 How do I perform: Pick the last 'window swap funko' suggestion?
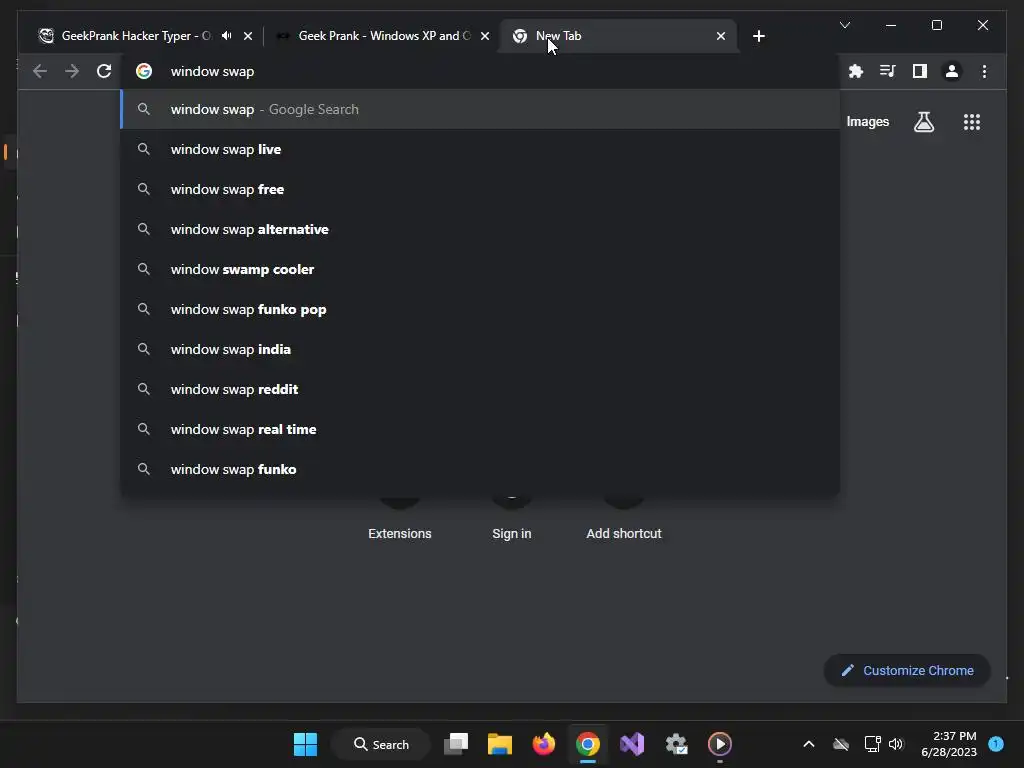(x=480, y=469)
